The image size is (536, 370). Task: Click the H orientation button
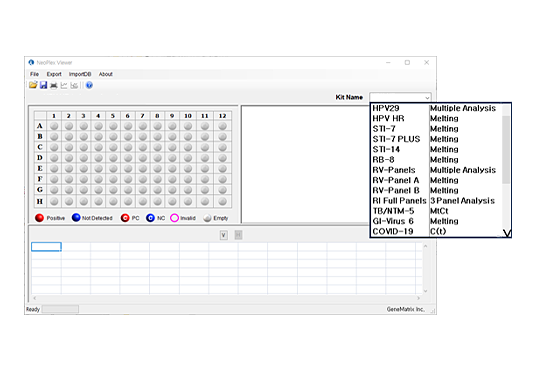click(x=238, y=235)
